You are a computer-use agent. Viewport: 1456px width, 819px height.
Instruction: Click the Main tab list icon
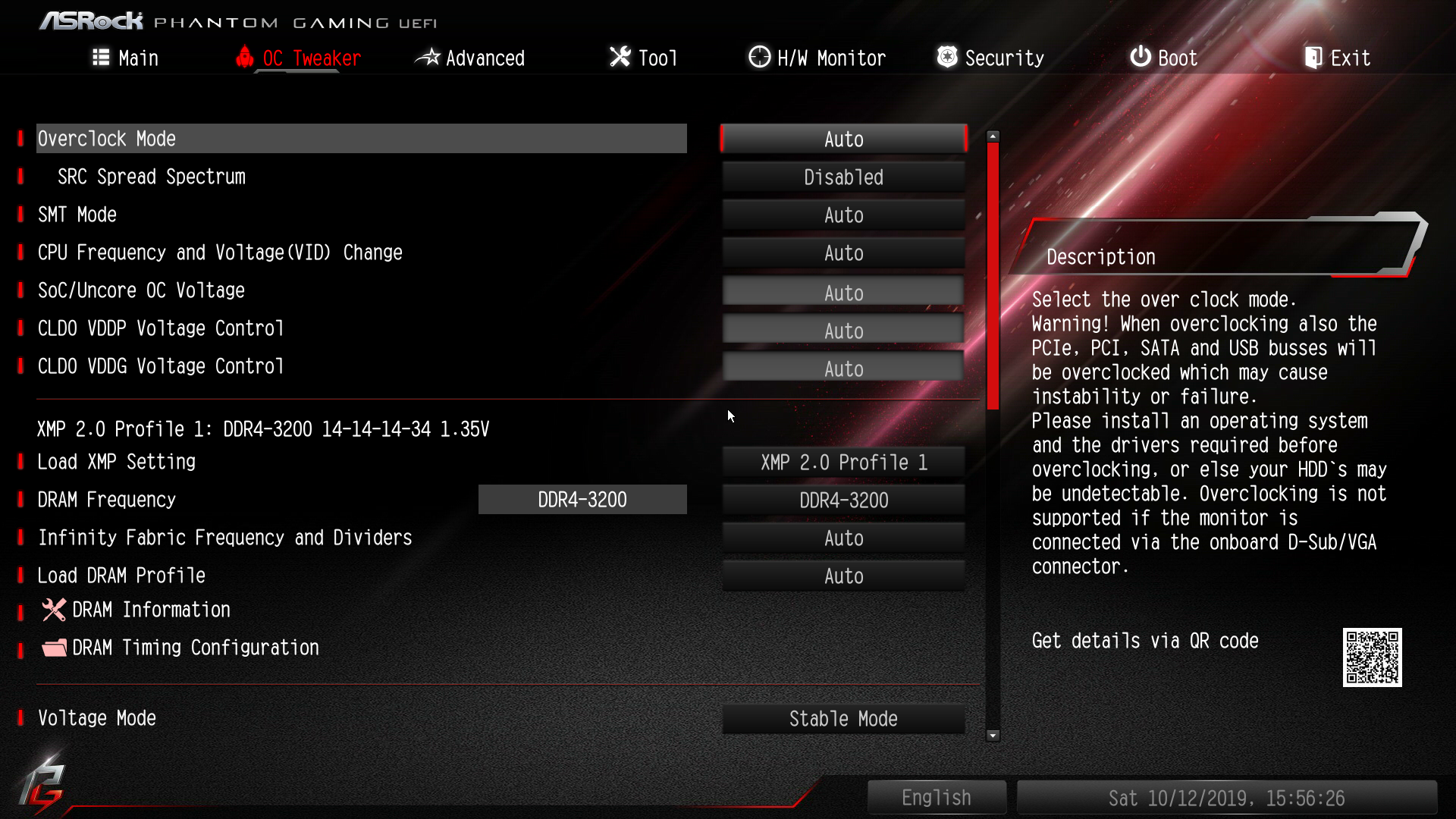[x=101, y=58]
